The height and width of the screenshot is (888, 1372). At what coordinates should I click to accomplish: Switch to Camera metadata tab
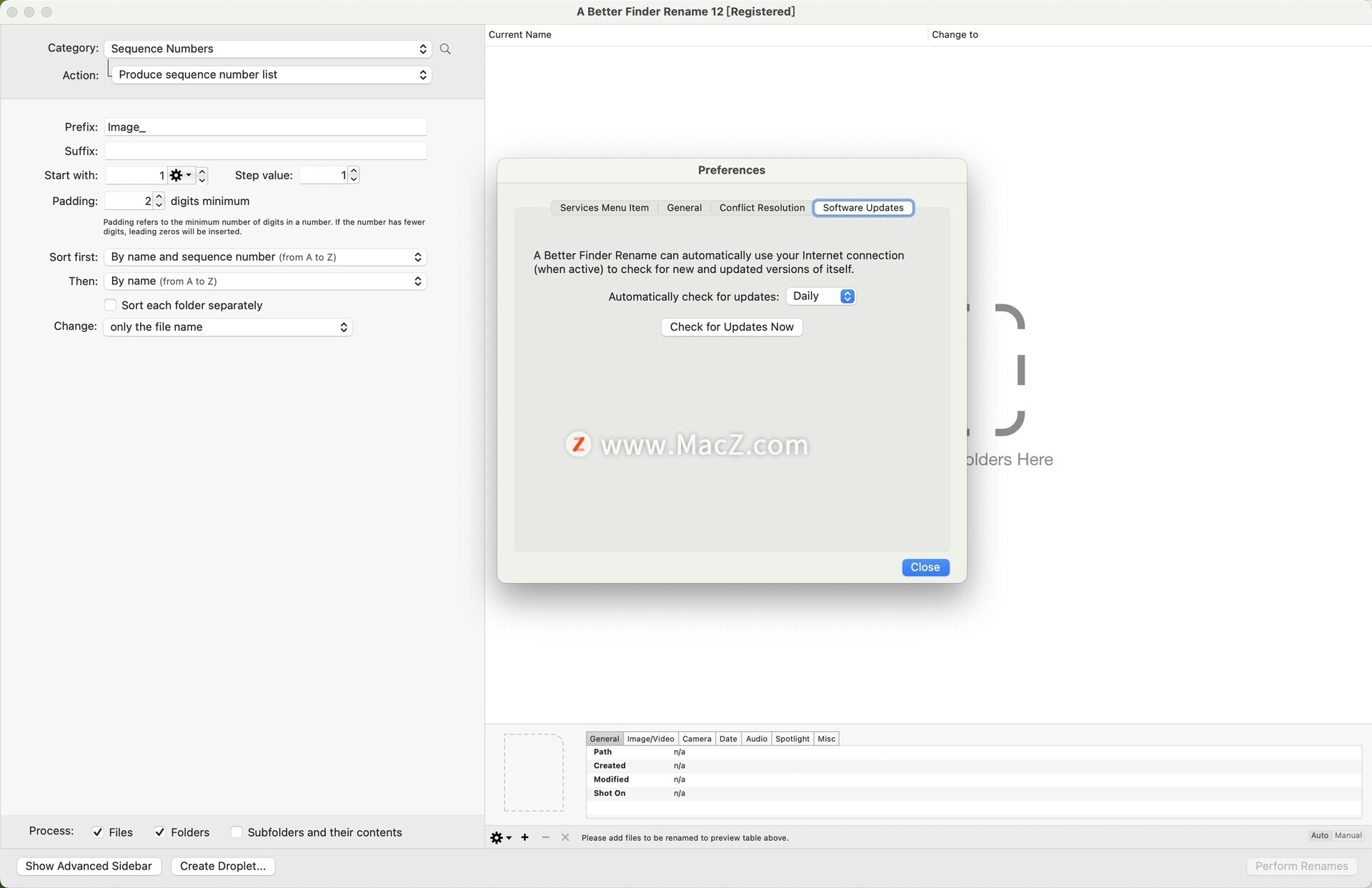point(696,739)
